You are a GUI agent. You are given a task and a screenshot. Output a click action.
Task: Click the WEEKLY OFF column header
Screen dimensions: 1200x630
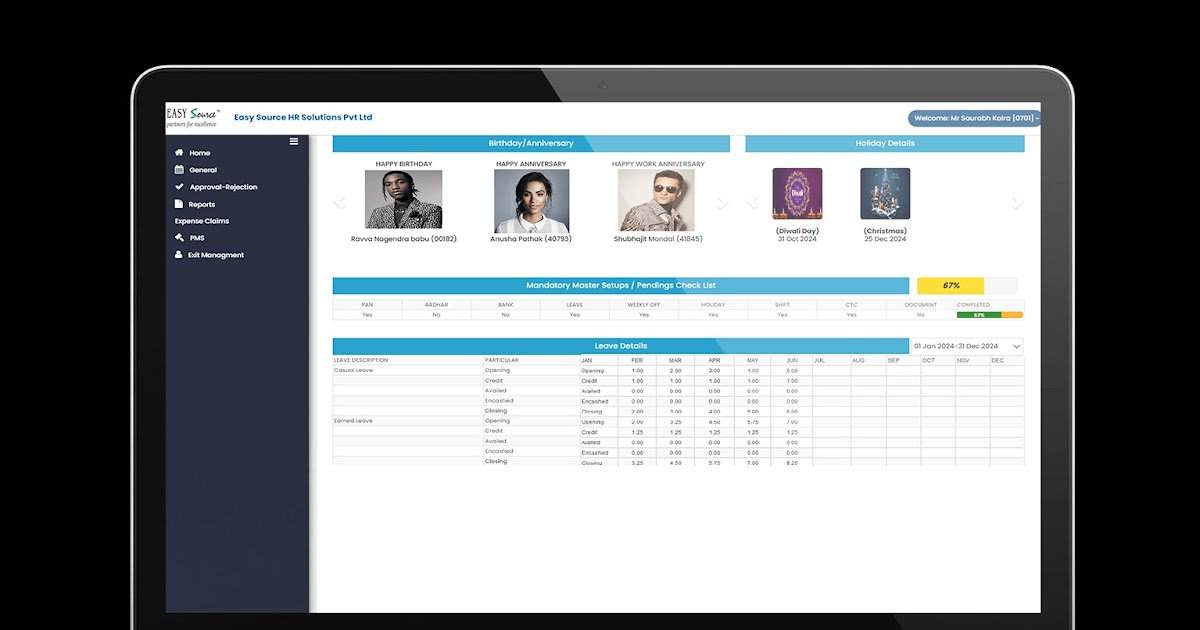[643, 305]
